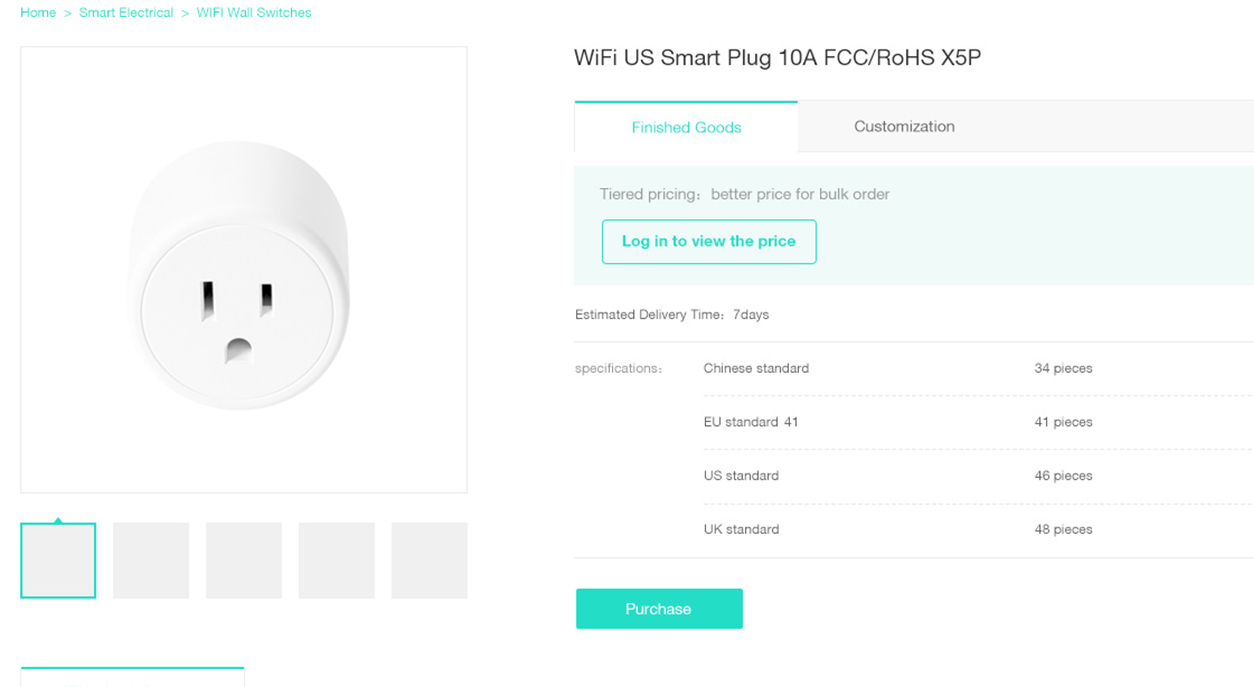1254x687 pixels.
Task: Click the 48 pieces stock count
Action: click(1063, 530)
